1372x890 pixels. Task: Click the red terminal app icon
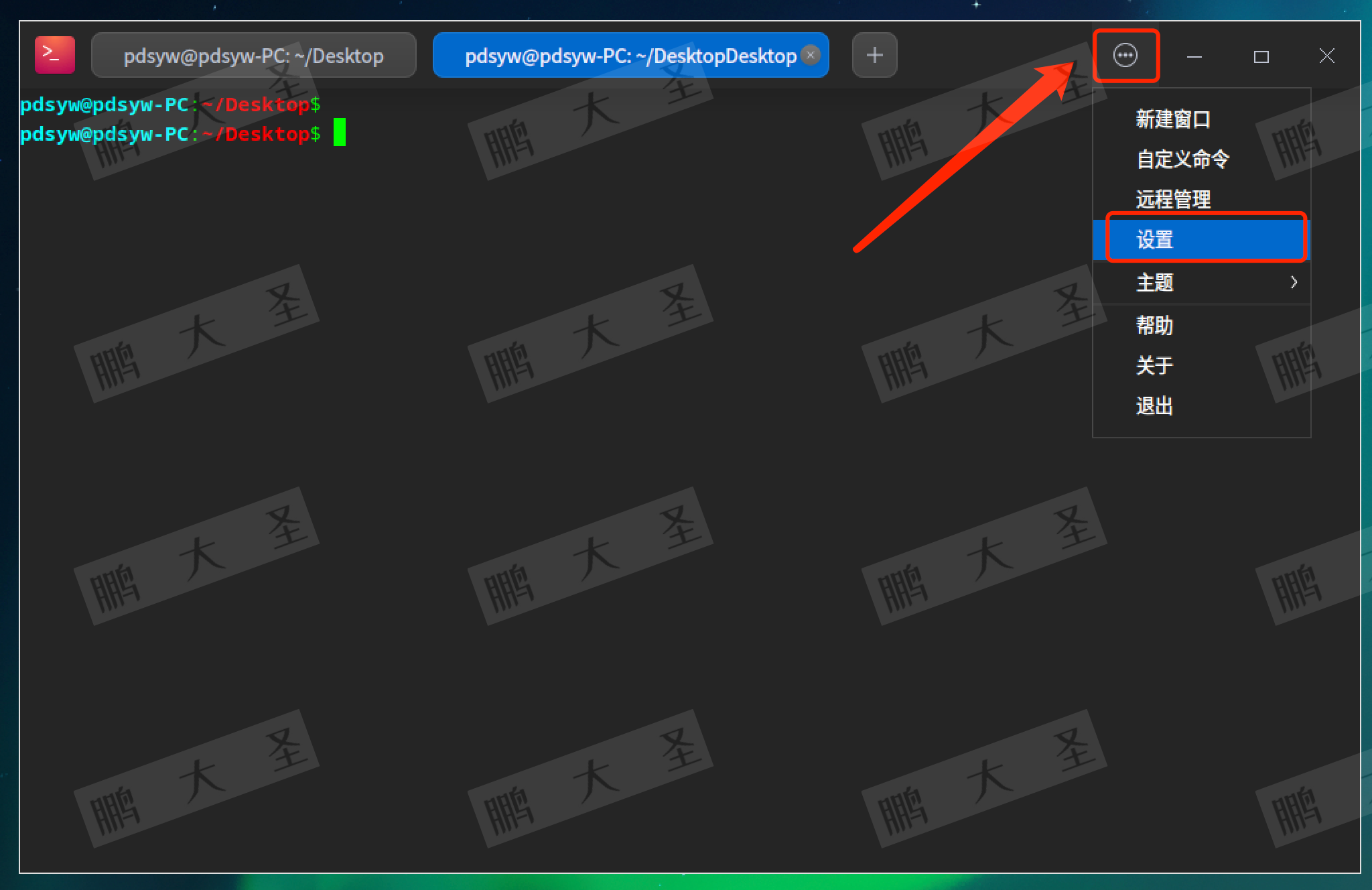54,55
